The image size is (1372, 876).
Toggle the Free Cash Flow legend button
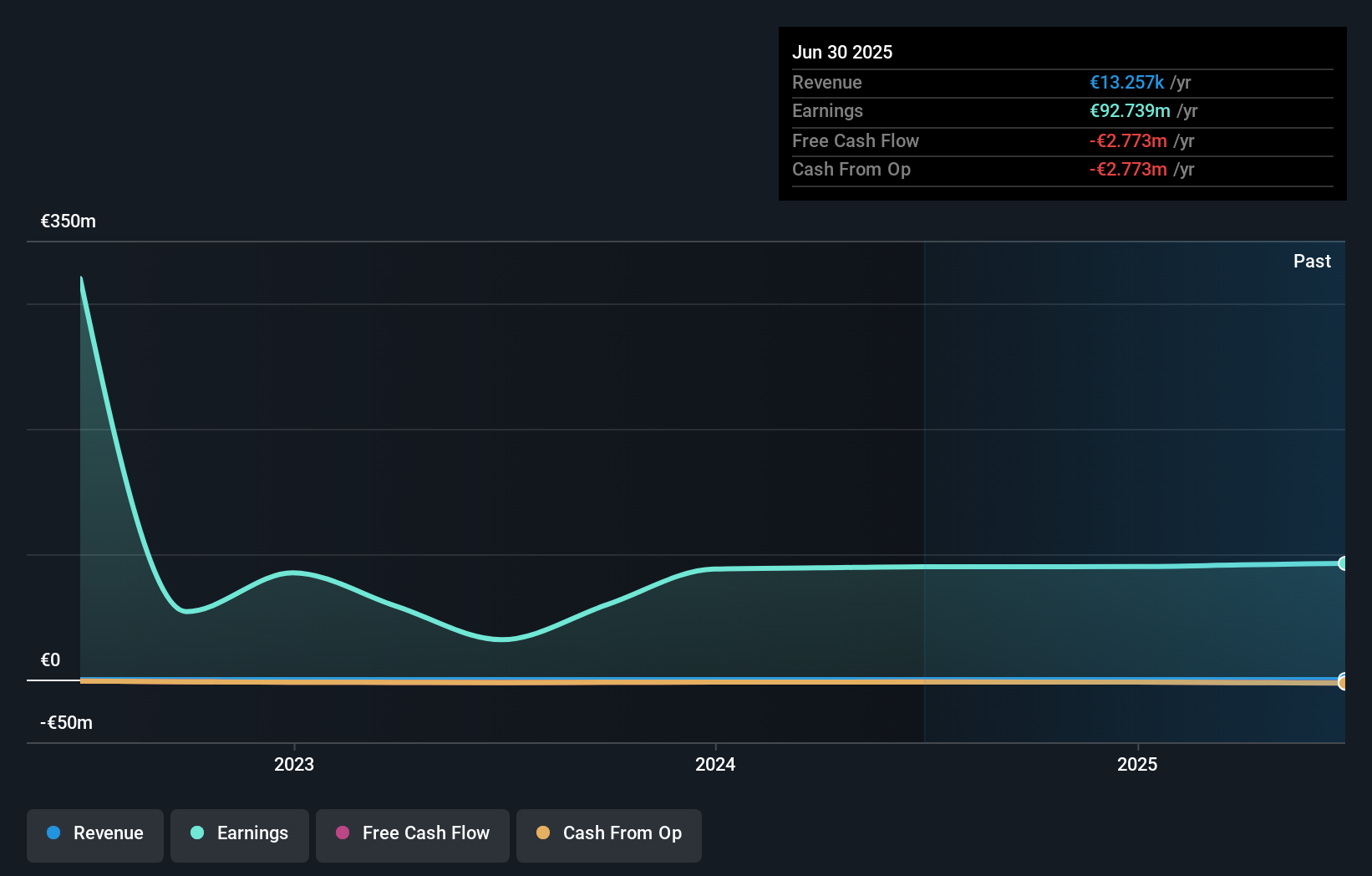pyautogui.click(x=413, y=835)
